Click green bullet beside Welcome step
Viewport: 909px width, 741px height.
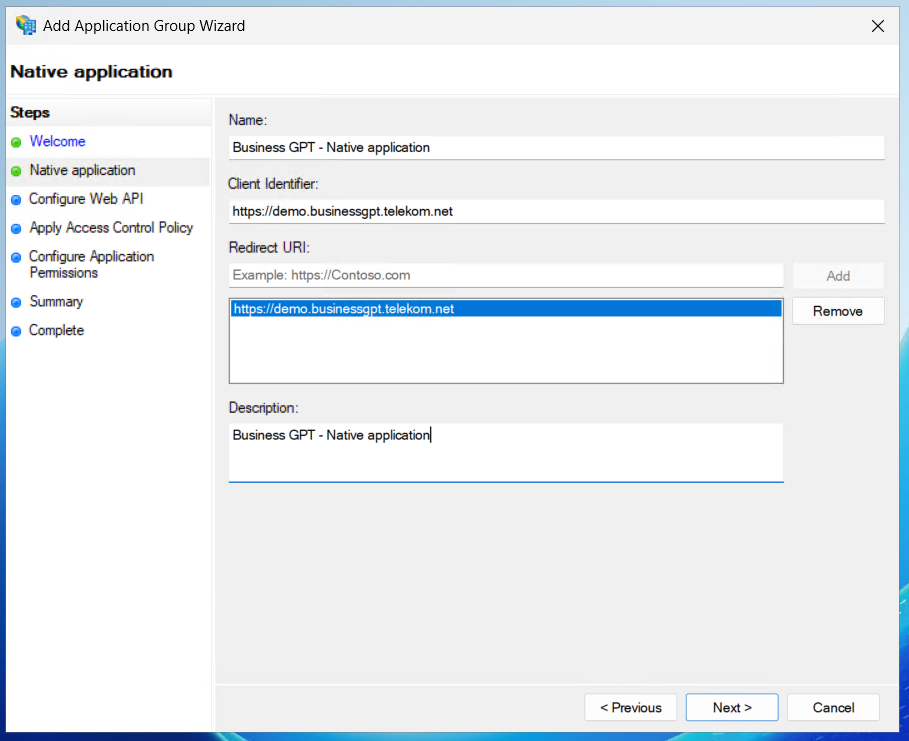click(x=16, y=142)
